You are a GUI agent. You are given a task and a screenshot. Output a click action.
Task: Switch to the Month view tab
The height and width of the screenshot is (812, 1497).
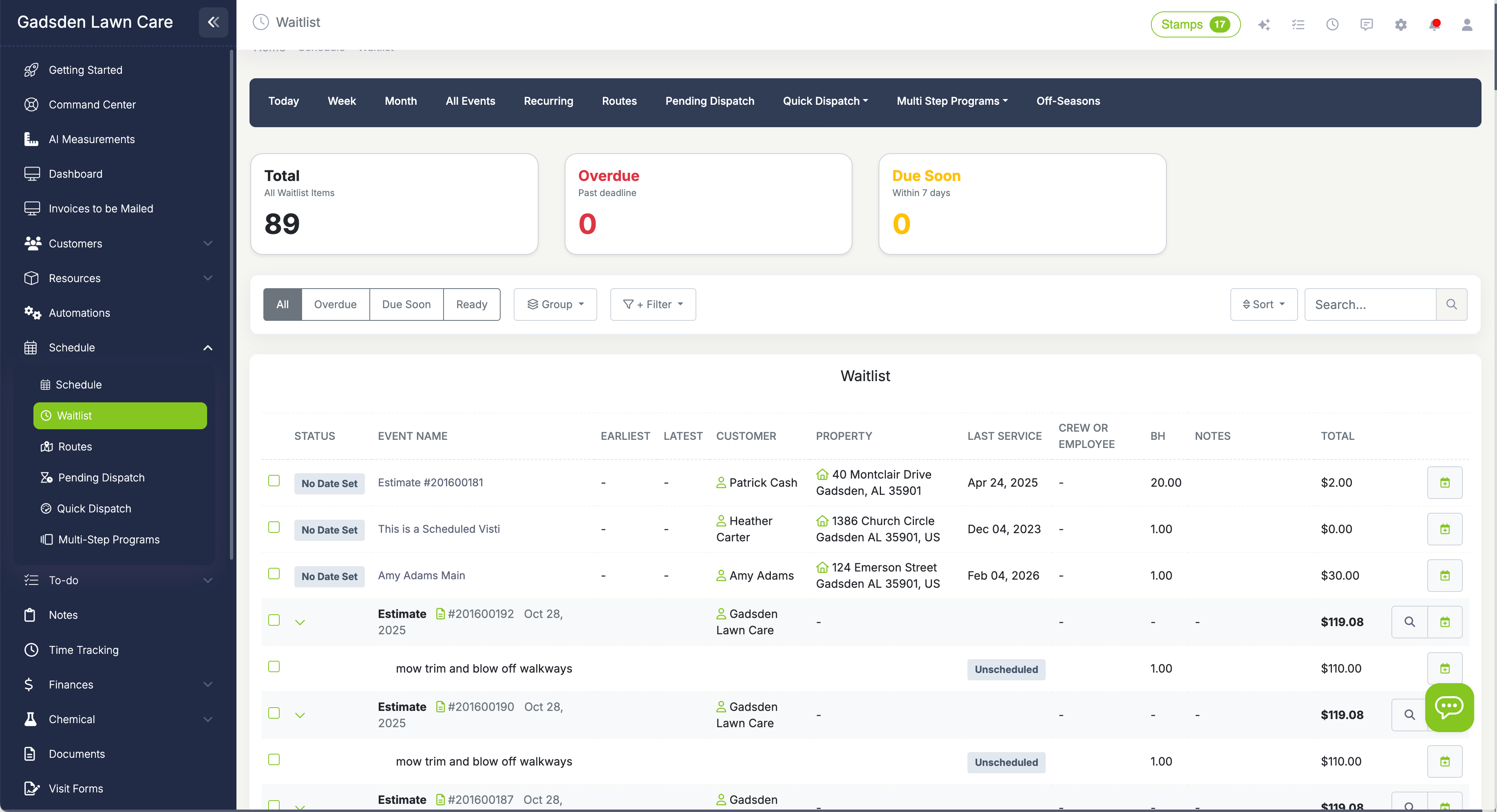[x=401, y=101]
